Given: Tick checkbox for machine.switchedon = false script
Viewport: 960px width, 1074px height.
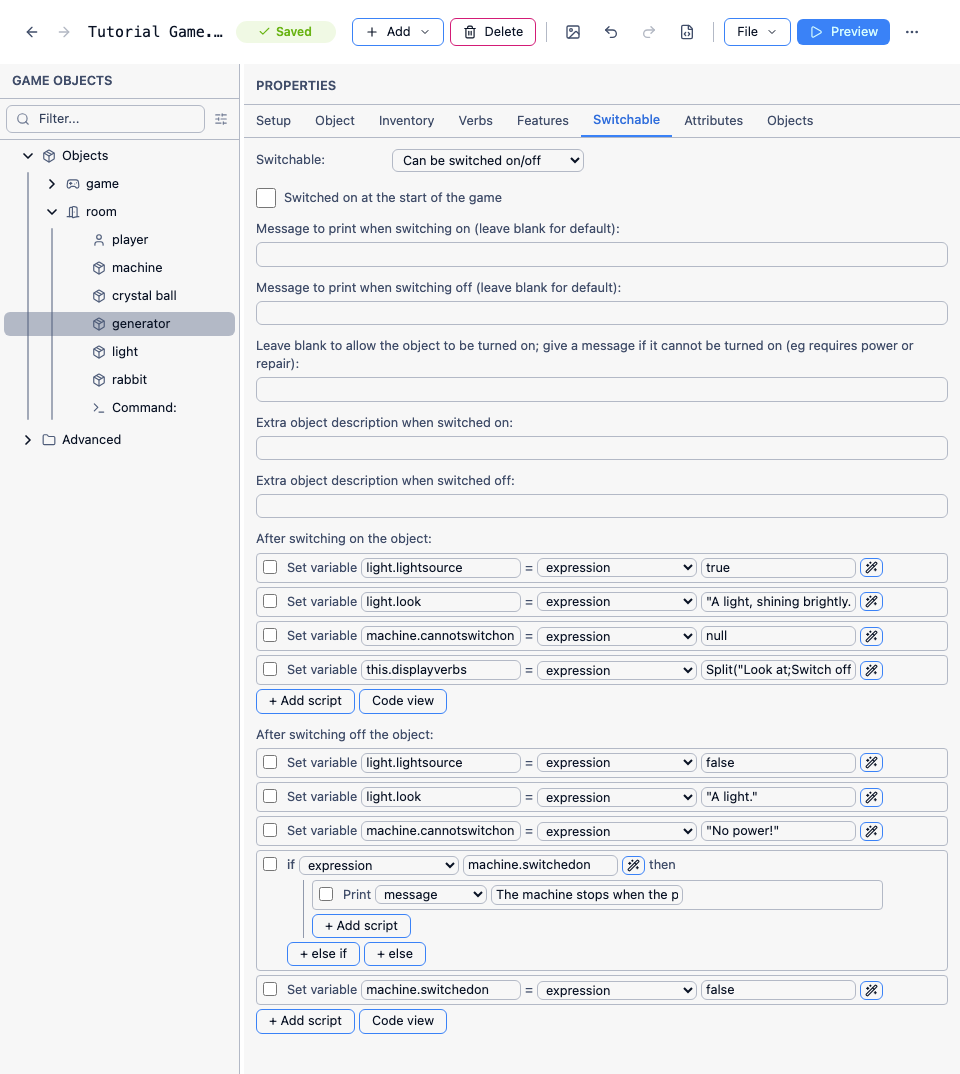Looking at the screenshot, I should tap(270, 990).
